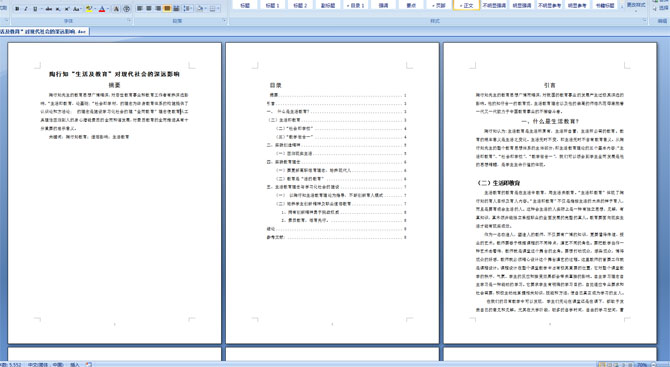
Task: Apply strikethrough to selected text
Action: pyautogui.click(x=49, y=9)
